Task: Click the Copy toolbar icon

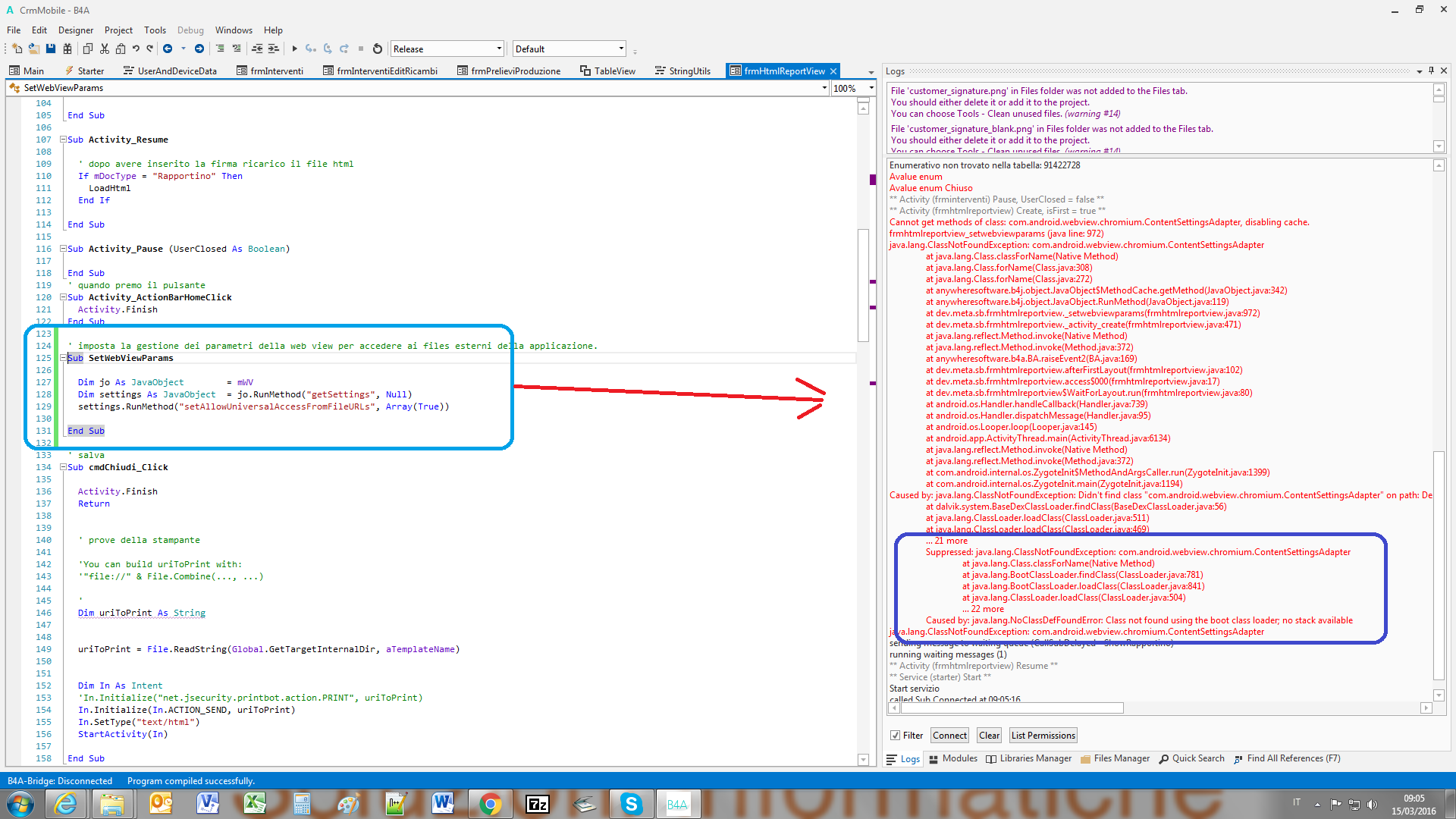Action: tap(87, 49)
